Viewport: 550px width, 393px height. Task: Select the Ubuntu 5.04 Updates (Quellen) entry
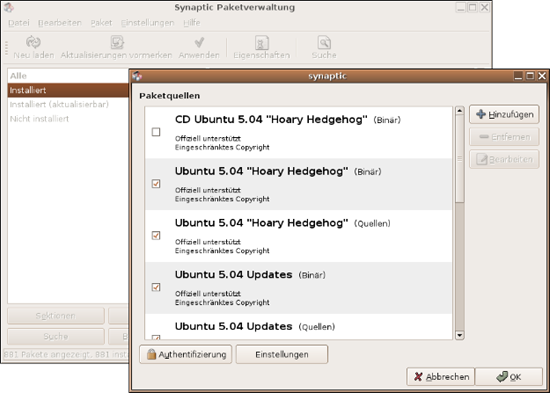point(299,327)
